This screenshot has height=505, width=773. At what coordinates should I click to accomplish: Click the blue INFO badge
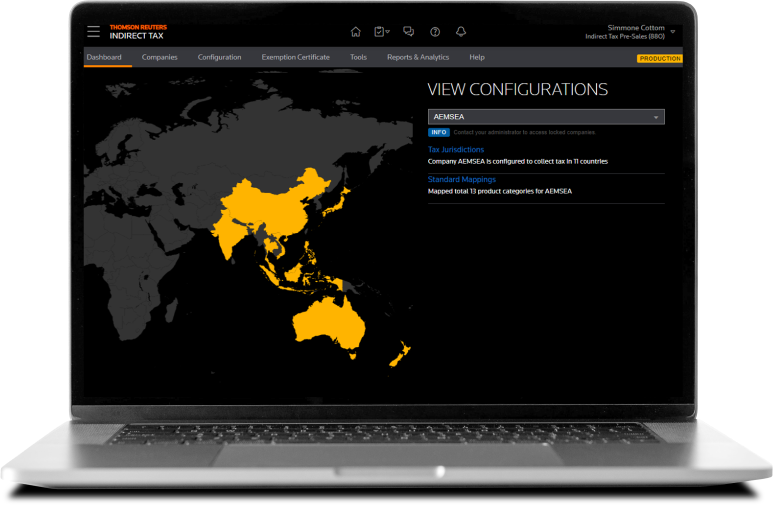pos(438,132)
